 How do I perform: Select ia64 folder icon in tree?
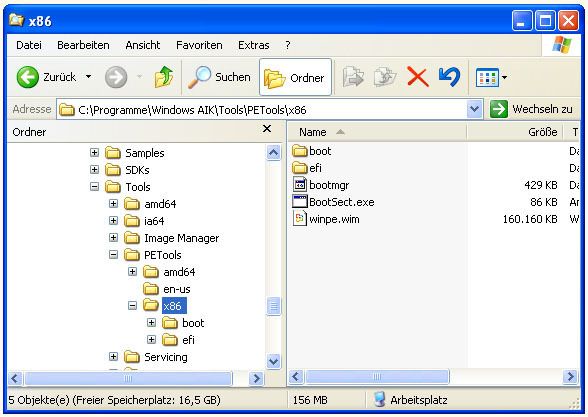(x=132, y=221)
